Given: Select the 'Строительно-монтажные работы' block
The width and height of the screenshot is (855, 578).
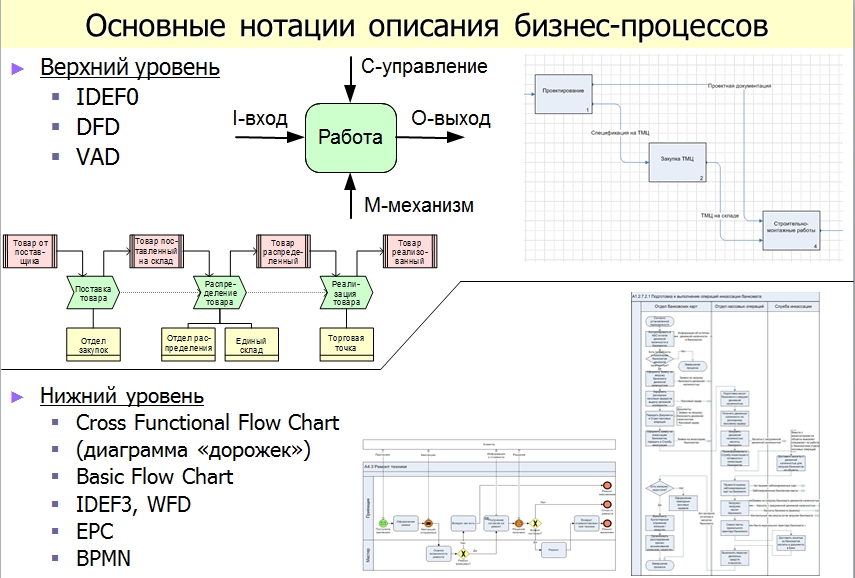Looking at the screenshot, I should pos(791,230).
